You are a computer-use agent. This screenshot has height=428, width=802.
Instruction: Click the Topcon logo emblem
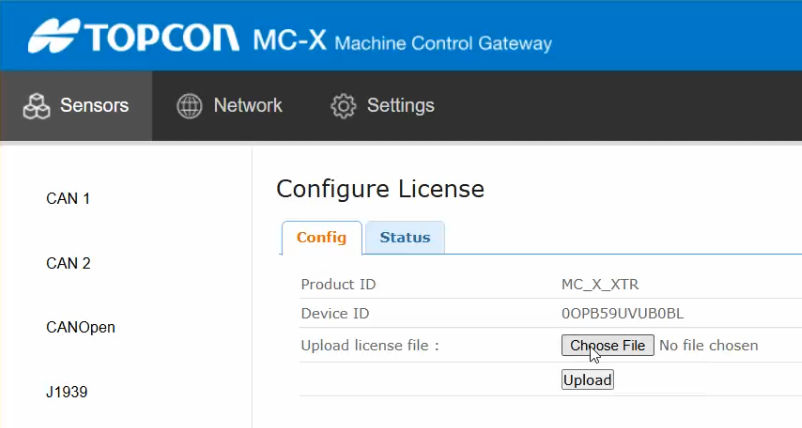tap(53, 36)
